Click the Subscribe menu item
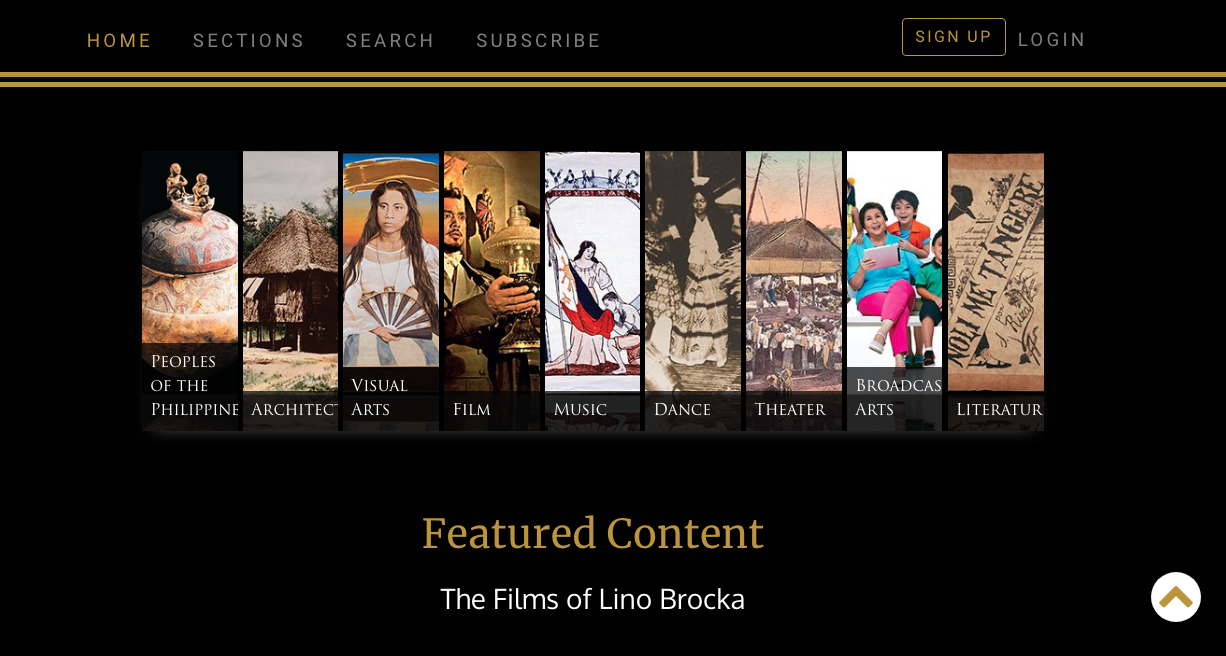The width and height of the screenshot is (1226, 656). [x=539, y=41]
